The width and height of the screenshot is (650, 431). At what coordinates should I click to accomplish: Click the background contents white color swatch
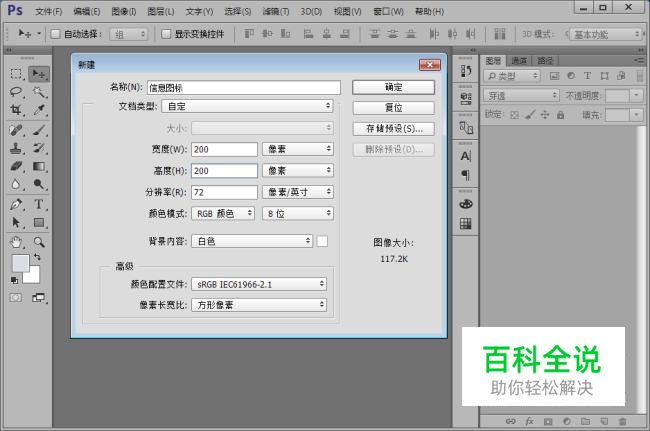(x=322, y=241)
